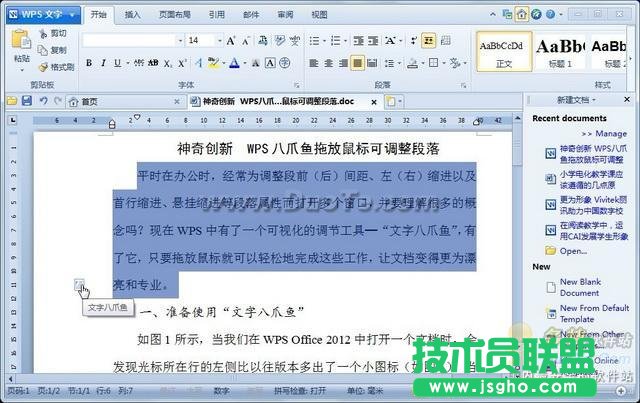Click the Paste (粘贴) clipboard icon
Viewport: 640px width, 403px height.
tap(20, 40)
